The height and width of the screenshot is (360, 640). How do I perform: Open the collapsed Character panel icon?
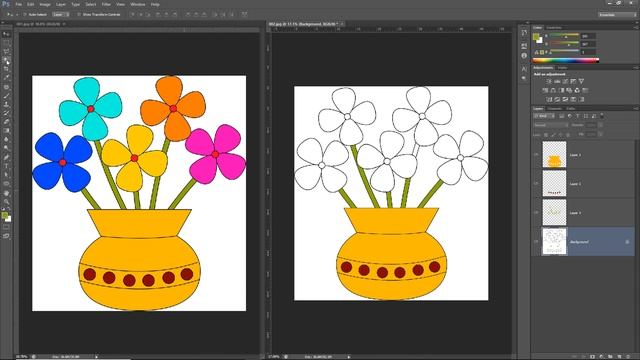coord(524,69)
